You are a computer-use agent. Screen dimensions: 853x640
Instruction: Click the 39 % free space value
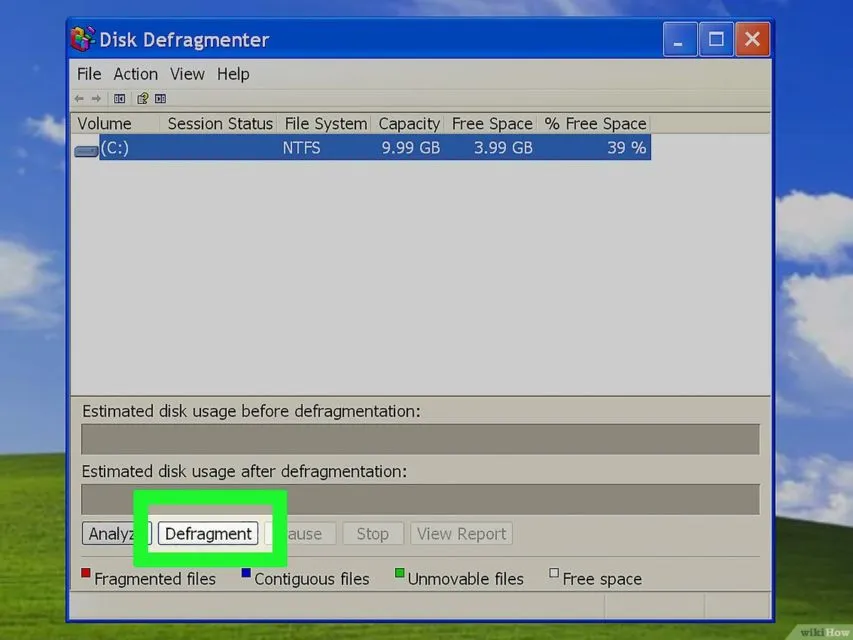(x=627, y=148)
